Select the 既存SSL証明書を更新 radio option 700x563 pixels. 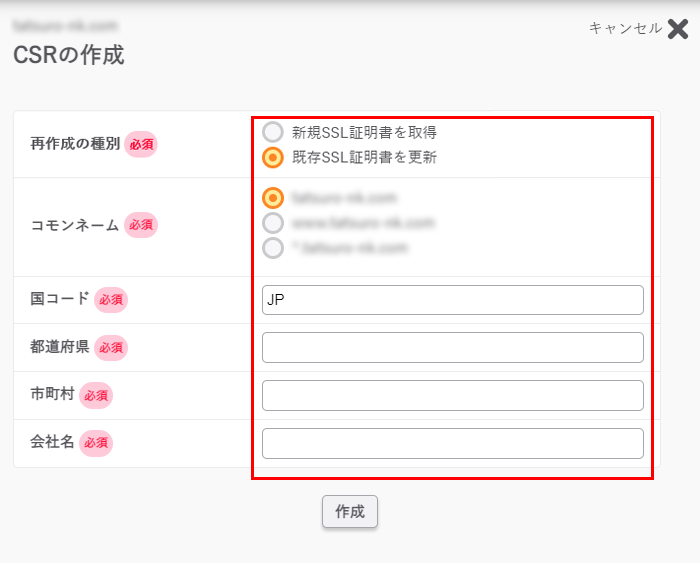(273, 157)
